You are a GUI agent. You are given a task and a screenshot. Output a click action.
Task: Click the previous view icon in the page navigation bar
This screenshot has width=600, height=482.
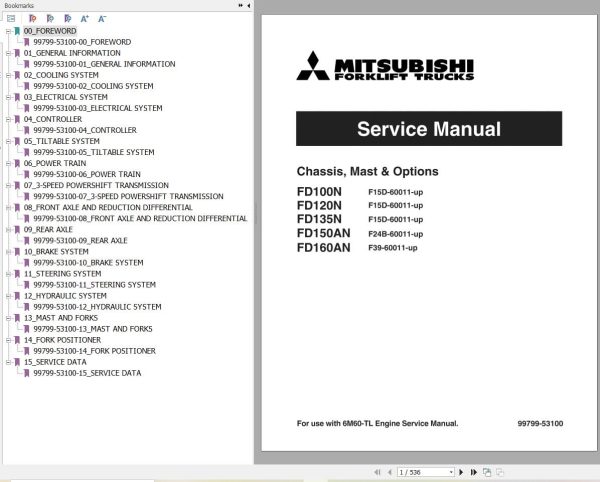coord(487,472)
